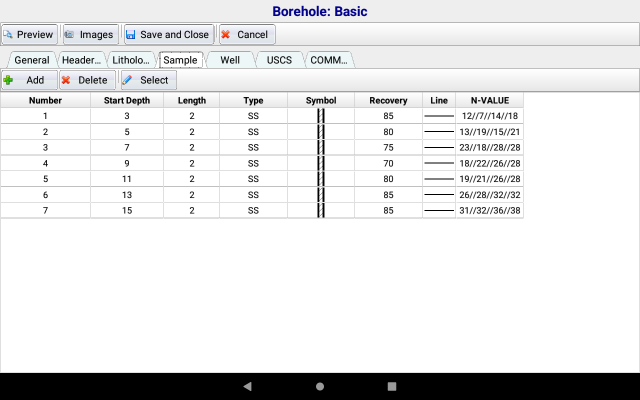Select the Type cell for sample 6
The width and height of the screenshot is (640, 400).
(254, 194)
